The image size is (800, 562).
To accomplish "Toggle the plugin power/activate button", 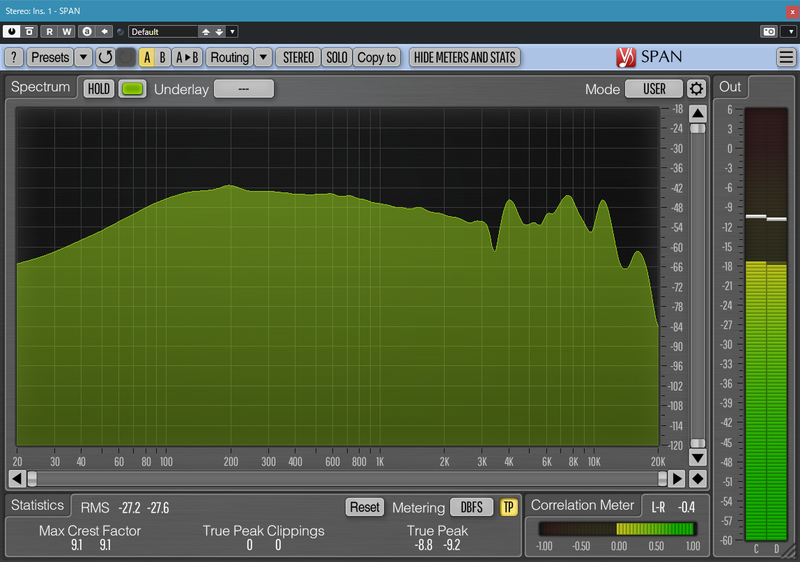I will (x=11, y=32).
